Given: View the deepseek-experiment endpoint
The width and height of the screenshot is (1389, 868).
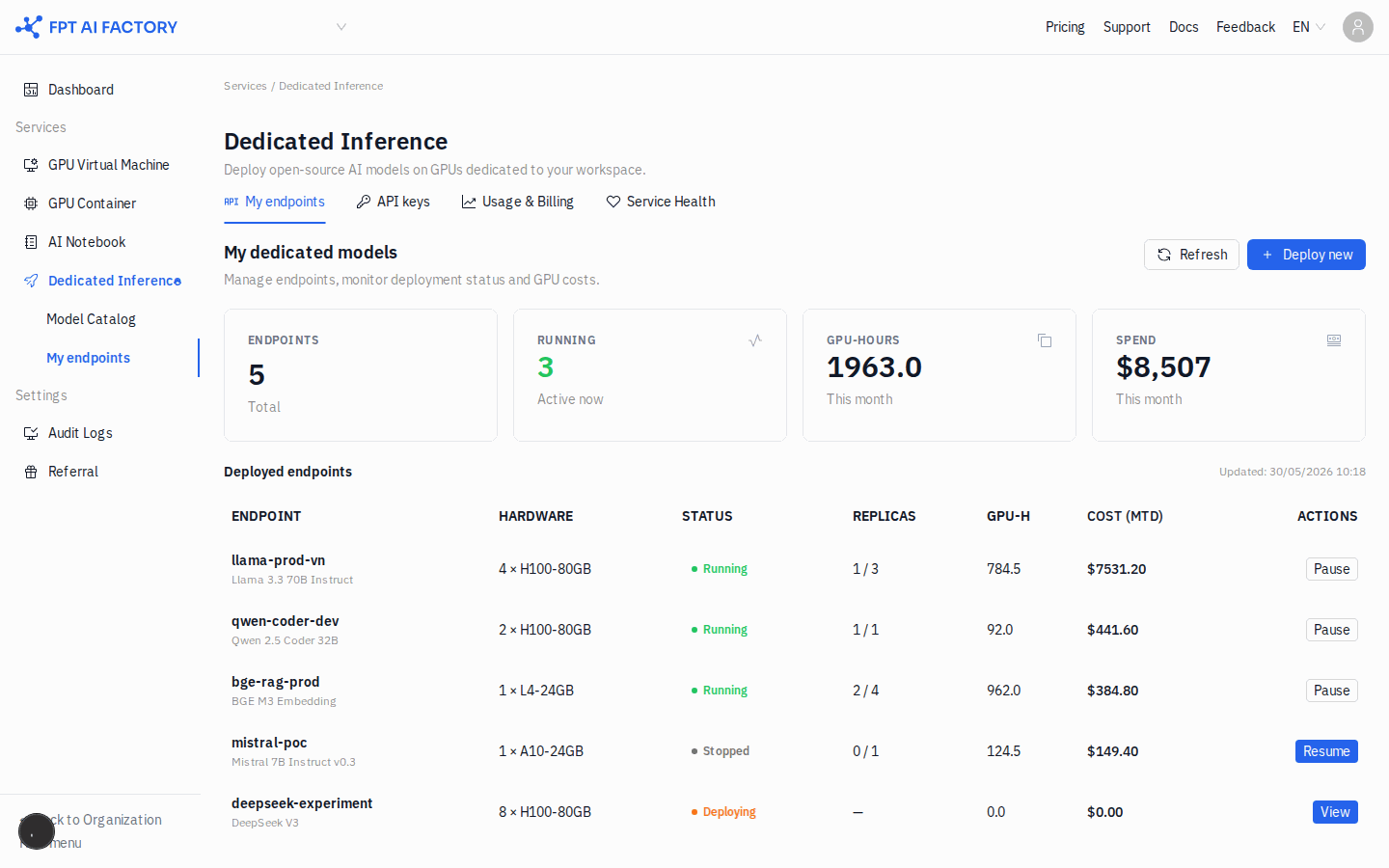Looking at the screenshot, I should point(1335,812).
